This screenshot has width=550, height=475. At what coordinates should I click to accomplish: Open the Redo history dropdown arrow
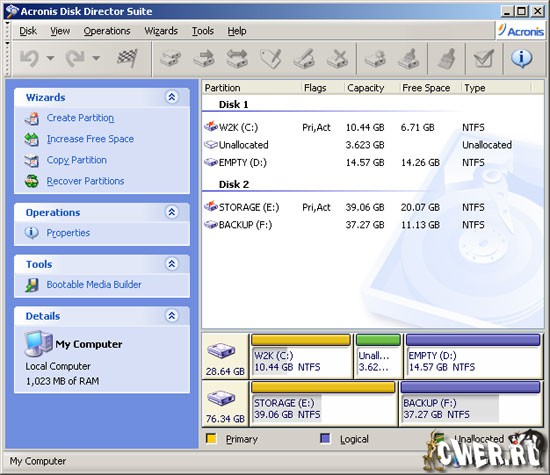[x=96, y=58]
